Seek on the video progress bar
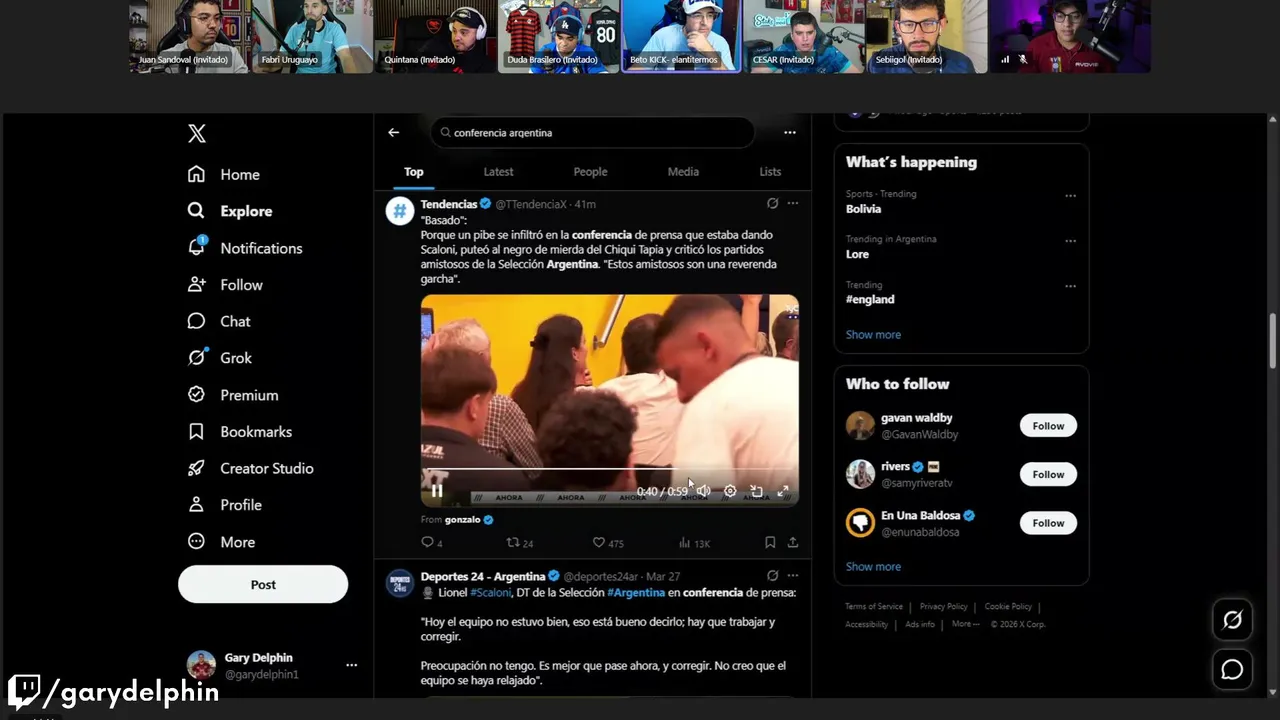Screen dimensions: 1280x720 609,468
